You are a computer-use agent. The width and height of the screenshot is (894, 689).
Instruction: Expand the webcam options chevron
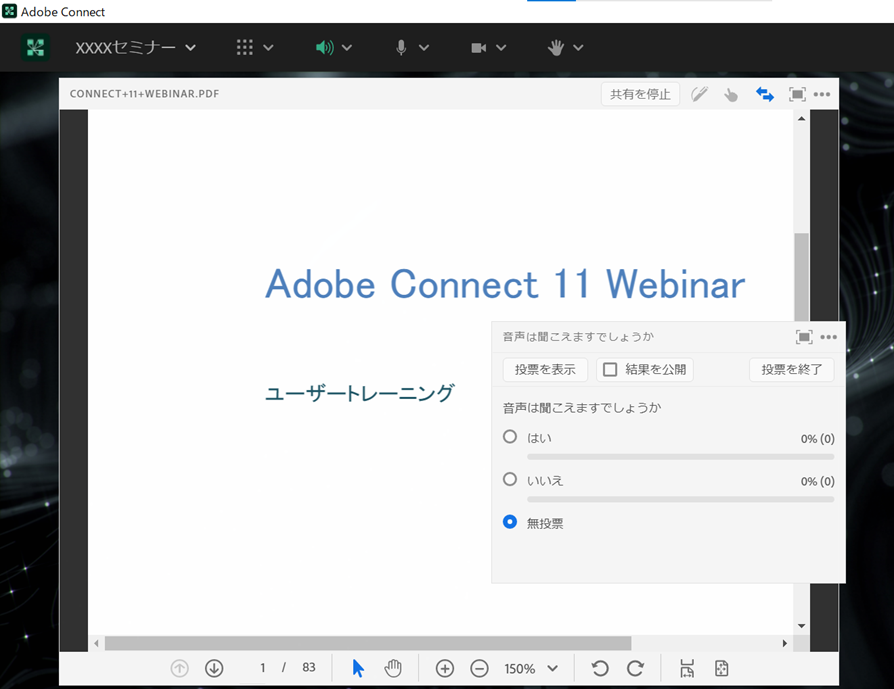[501, 48]
